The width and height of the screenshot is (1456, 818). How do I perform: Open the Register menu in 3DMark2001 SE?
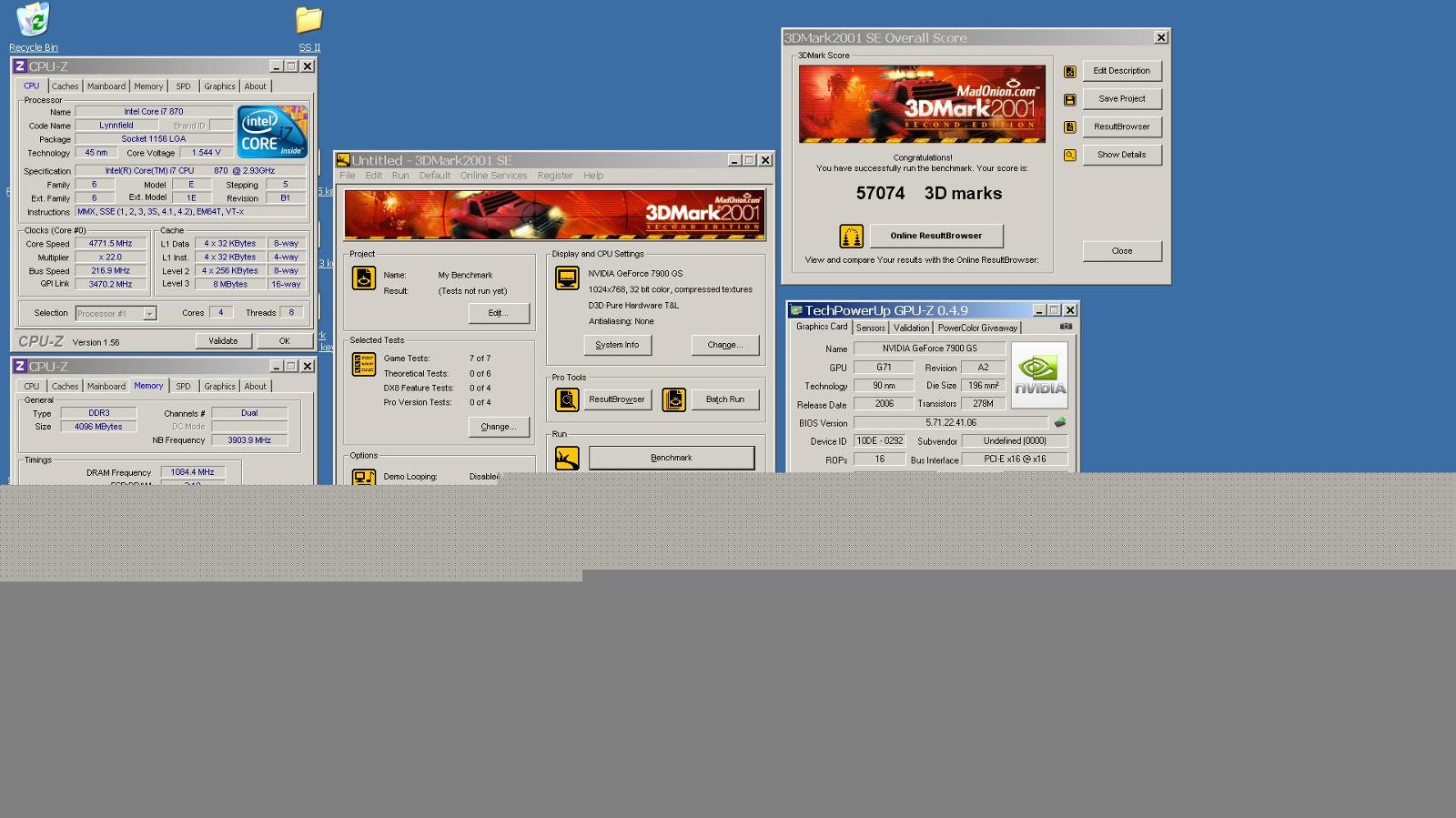click(x=555, y=176)
